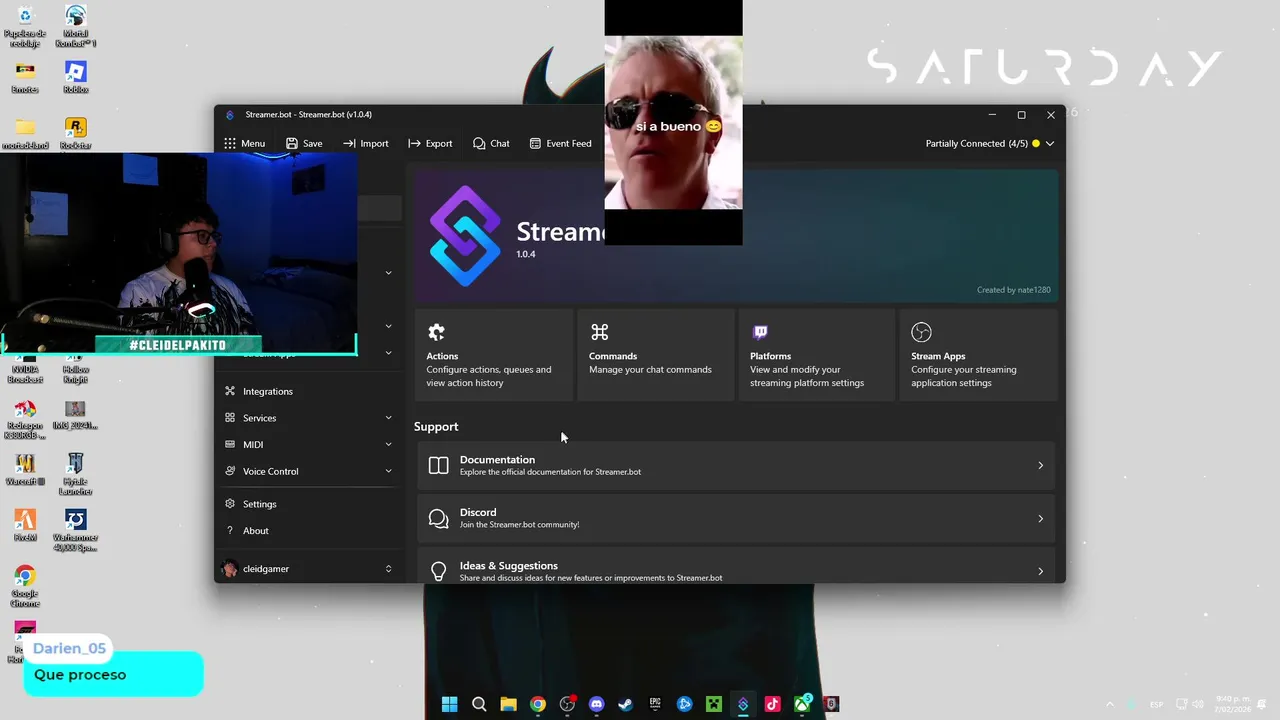Open the Documentation support link
1280x720 pixels.
click(736, 465)
